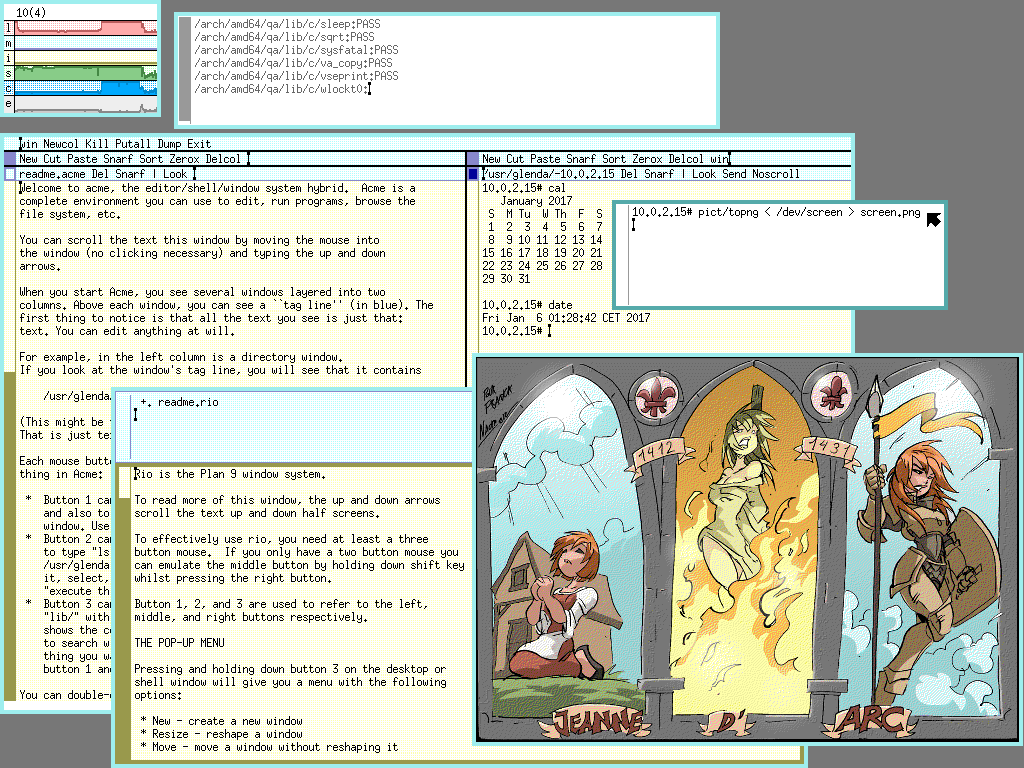Click New in the left acme column tag
This screenshot has width=1024, height=768.
[28, 159]
